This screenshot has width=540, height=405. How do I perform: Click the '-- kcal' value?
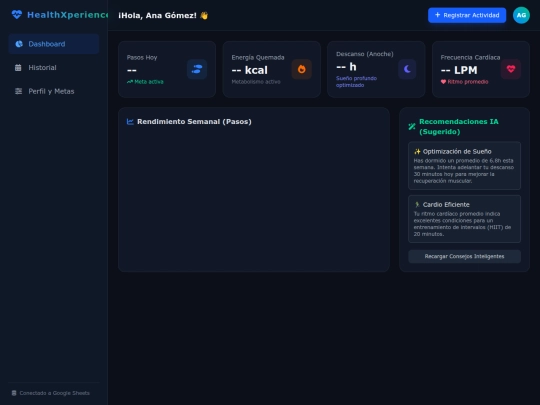(250, 70)
